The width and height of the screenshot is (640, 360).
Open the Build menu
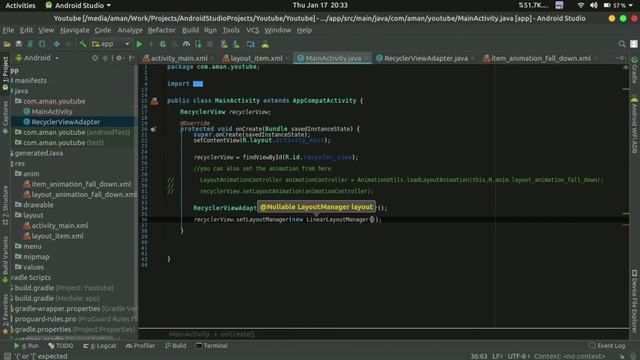pos(190,30)
